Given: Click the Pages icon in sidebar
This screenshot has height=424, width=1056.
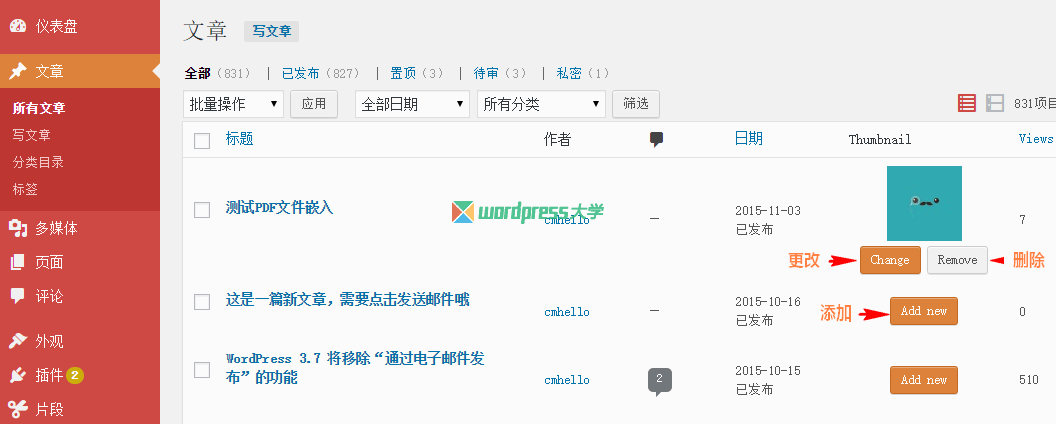Looking at the screenshot, I should 18,262.
